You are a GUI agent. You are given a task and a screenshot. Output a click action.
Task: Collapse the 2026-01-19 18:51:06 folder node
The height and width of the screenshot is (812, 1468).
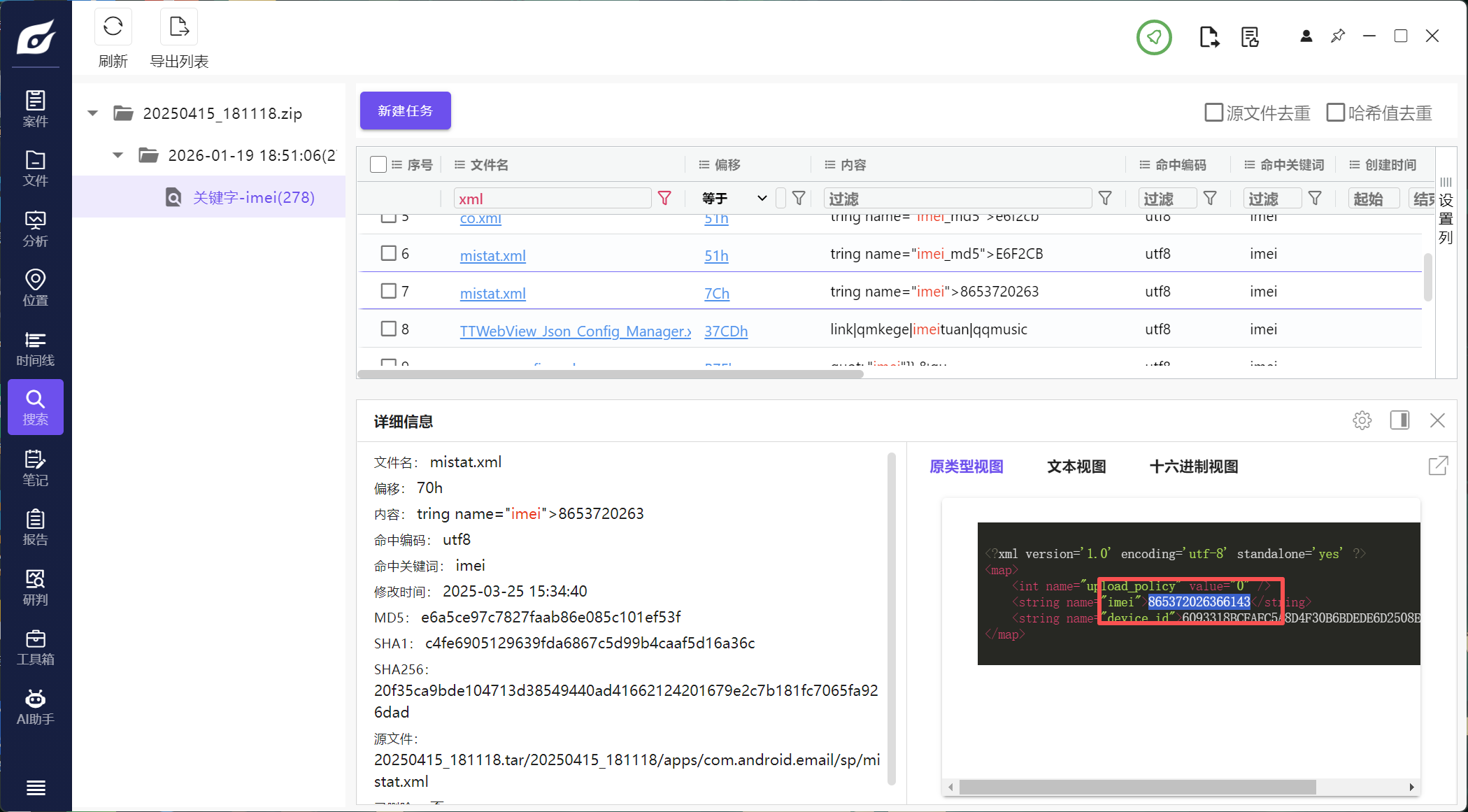[x=117, y=155]
